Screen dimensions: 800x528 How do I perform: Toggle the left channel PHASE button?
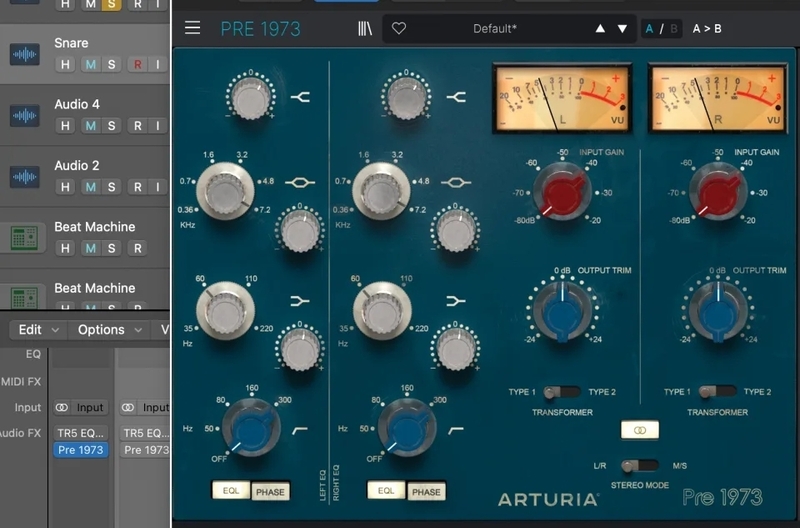pos(270,491)
